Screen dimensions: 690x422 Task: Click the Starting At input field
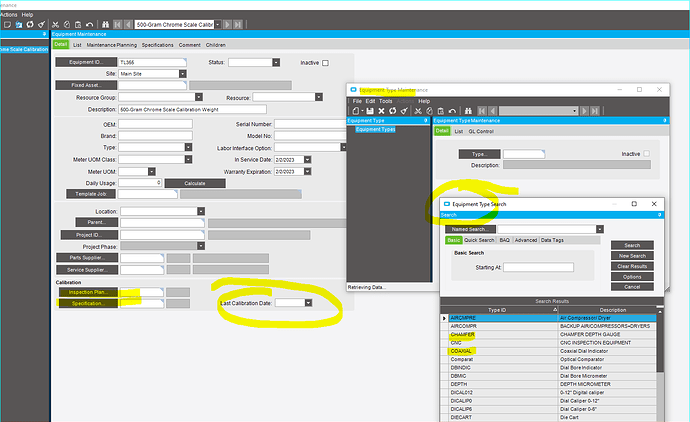coord(539,267)
